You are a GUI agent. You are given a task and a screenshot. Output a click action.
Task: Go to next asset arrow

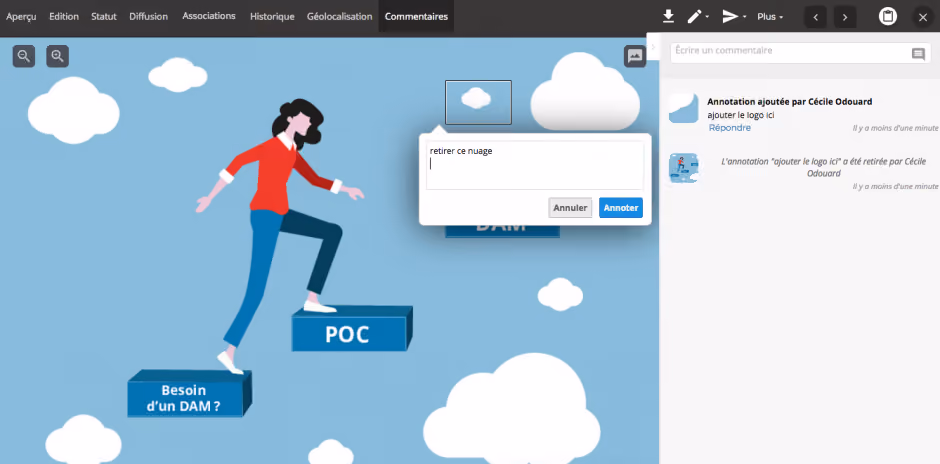pyautogui.click(x=845, y=17)
